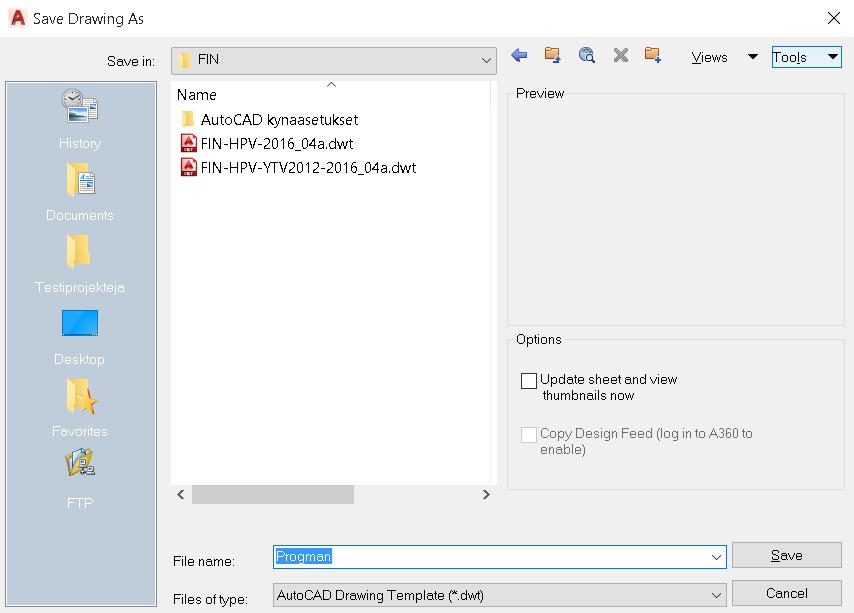Click the Views menu label
The image size is (854, 613).
pos(709,57)
